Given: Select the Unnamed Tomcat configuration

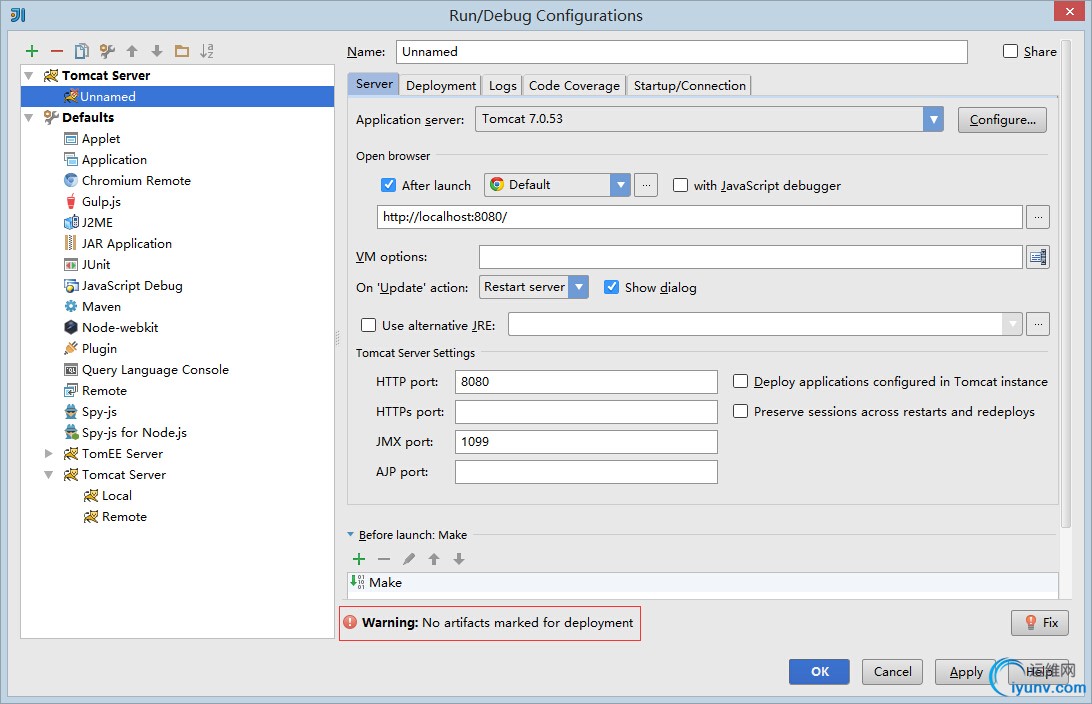Looking at the screenshot, I should [x=178, y=96].
